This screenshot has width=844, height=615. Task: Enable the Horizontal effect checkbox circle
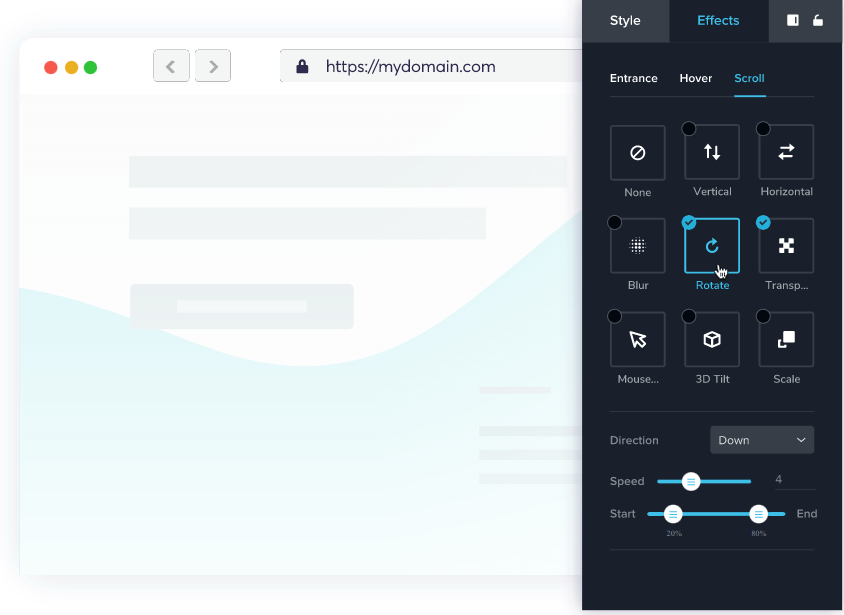763,129
